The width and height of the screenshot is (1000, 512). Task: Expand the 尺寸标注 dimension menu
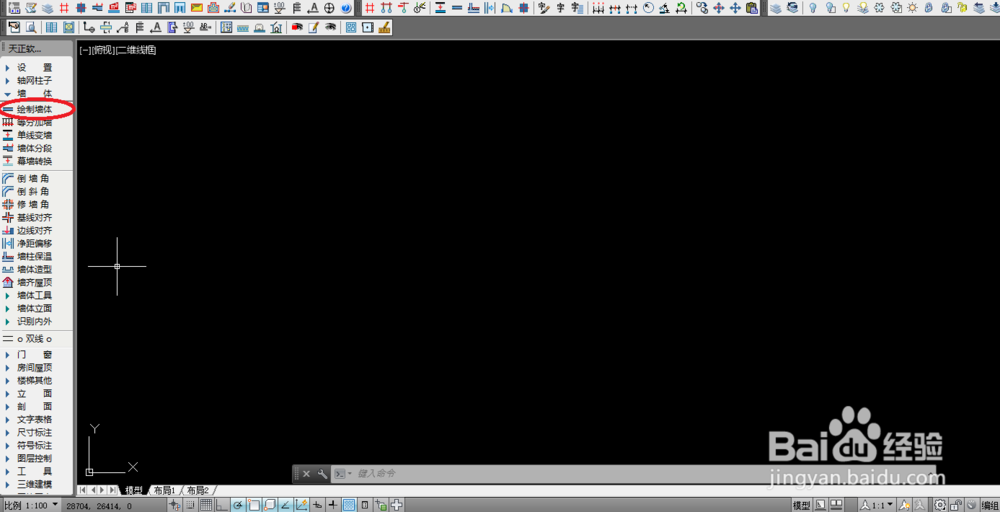pos(35,432)
